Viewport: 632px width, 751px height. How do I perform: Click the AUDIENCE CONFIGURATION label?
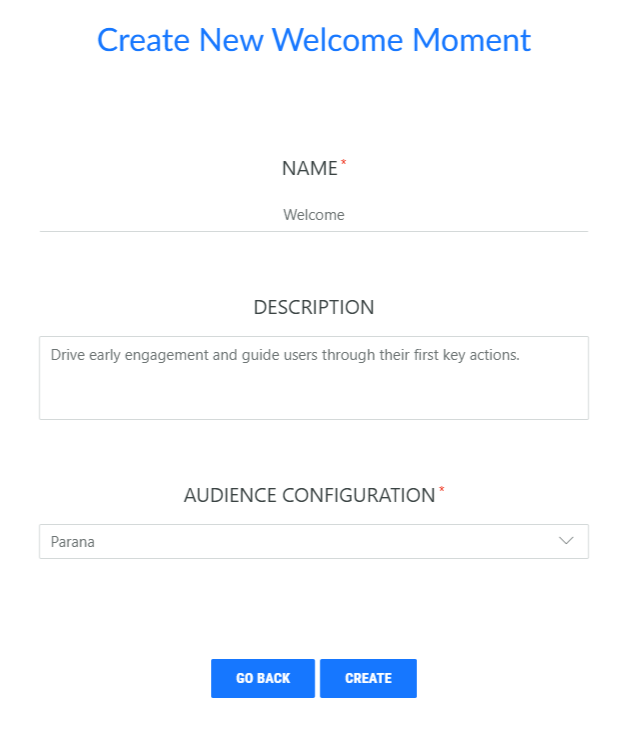coord(310,495)
